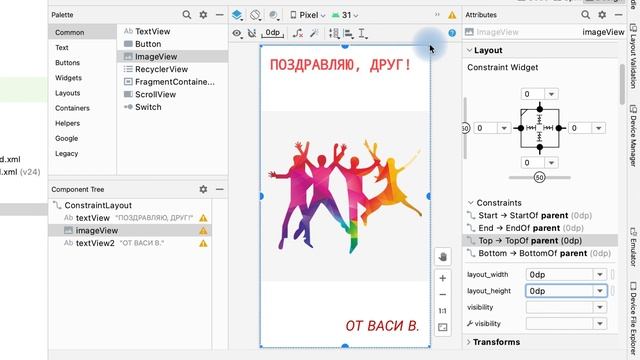Open Align tool icon
Image resolution: width=640 pixels, height=360 pixels.
(349, 33)
